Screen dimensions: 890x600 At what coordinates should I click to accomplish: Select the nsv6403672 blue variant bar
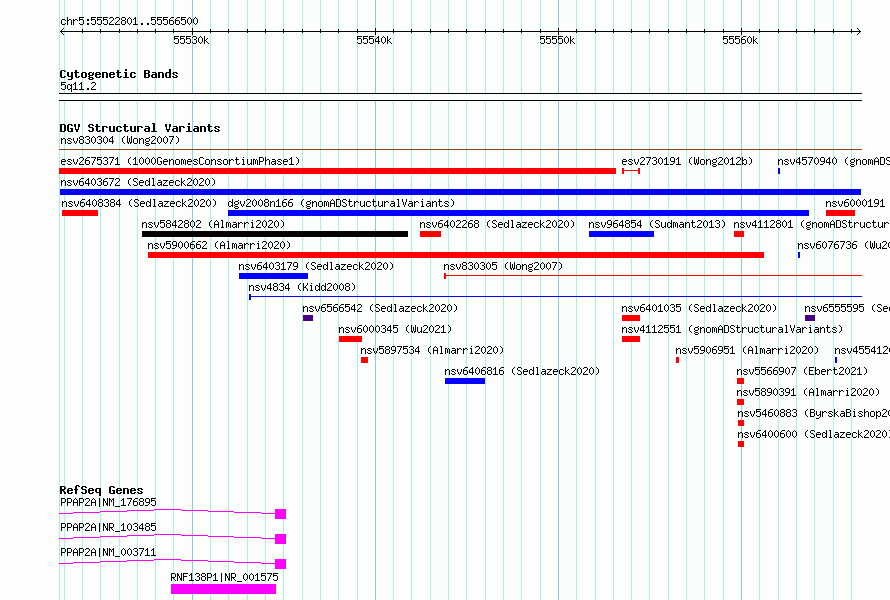[460, 192]
